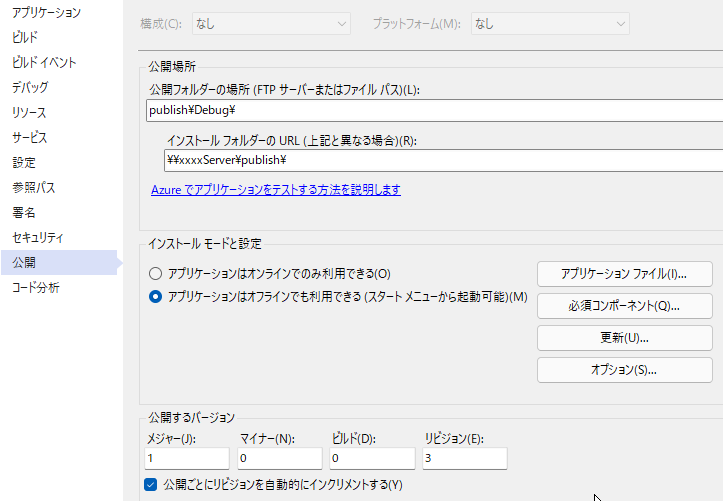This screenshot has height=501, width=723.
Task: Click the publish folder location field
Action: point(434,111)
